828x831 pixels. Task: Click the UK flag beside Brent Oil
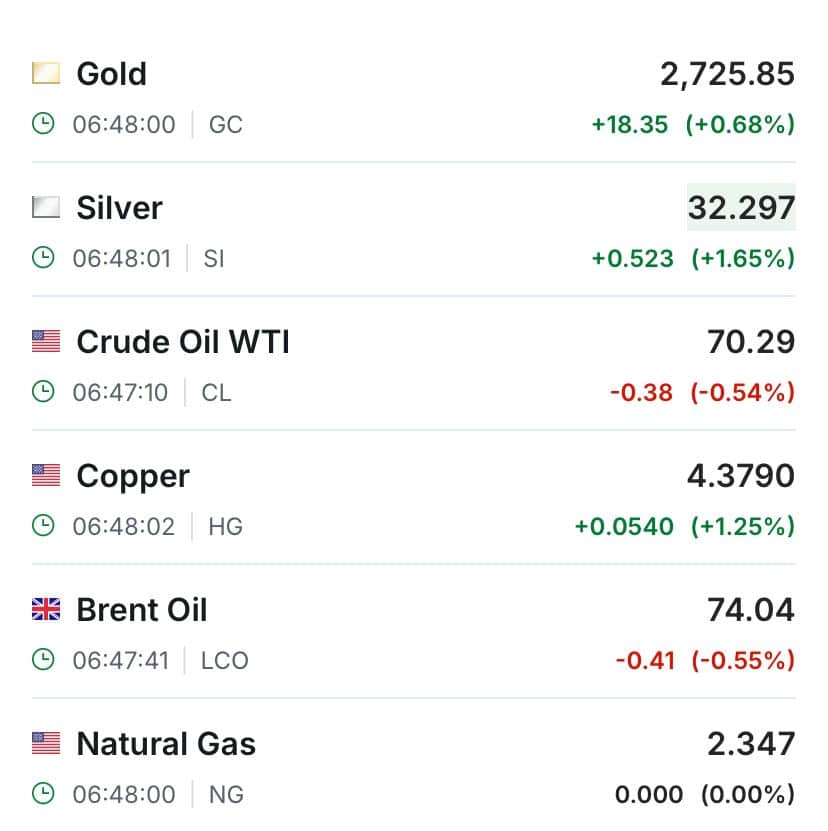coord(46,609)
